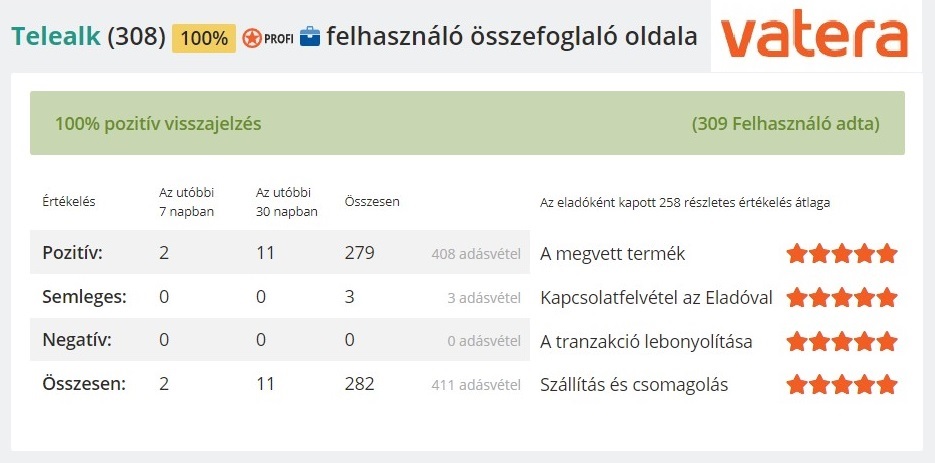935x463 pixels.
Task: Click the yellow 100% rating badge
Action: [x=204, y=38]
